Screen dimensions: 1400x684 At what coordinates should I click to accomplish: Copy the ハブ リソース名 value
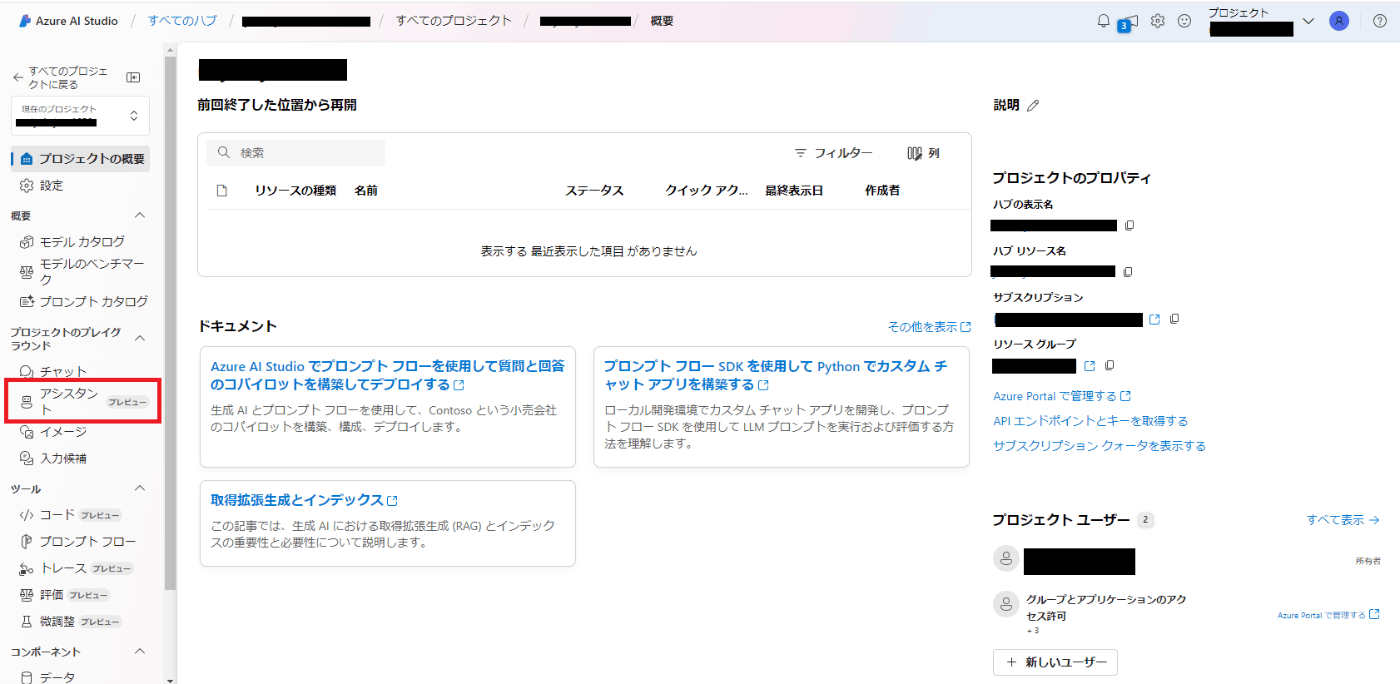point(1128,271)
